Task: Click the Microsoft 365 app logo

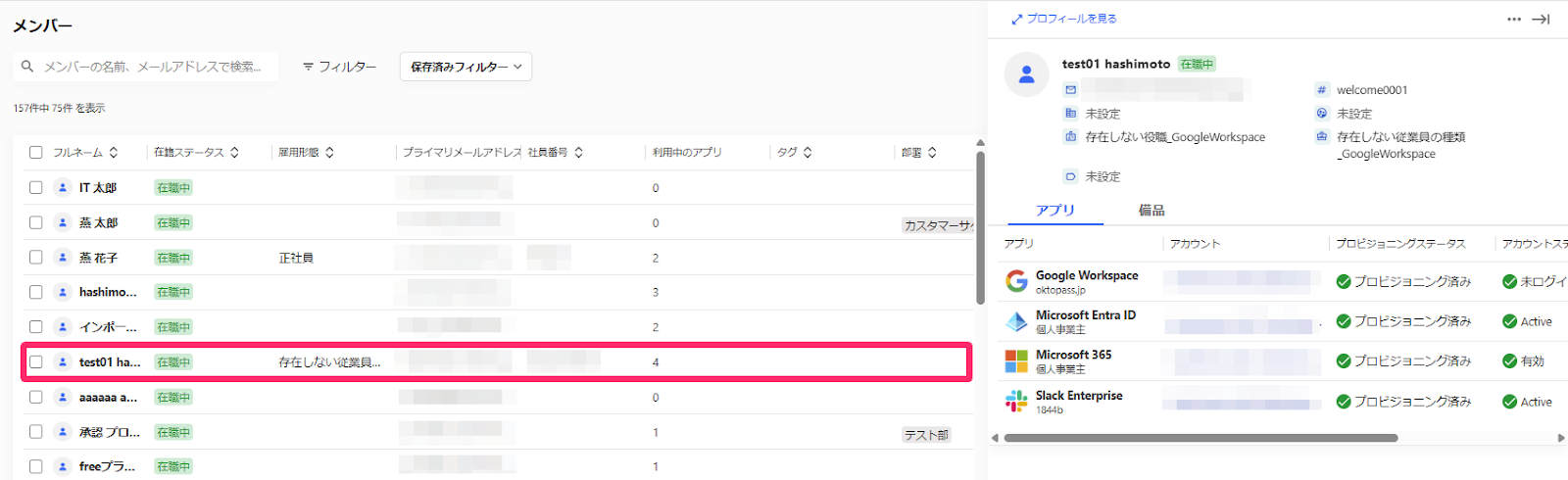Action: (1016, 361)
